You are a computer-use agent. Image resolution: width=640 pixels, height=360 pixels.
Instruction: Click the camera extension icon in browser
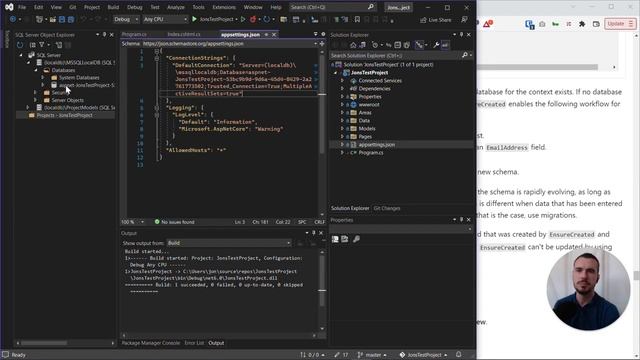coord(542,24)
